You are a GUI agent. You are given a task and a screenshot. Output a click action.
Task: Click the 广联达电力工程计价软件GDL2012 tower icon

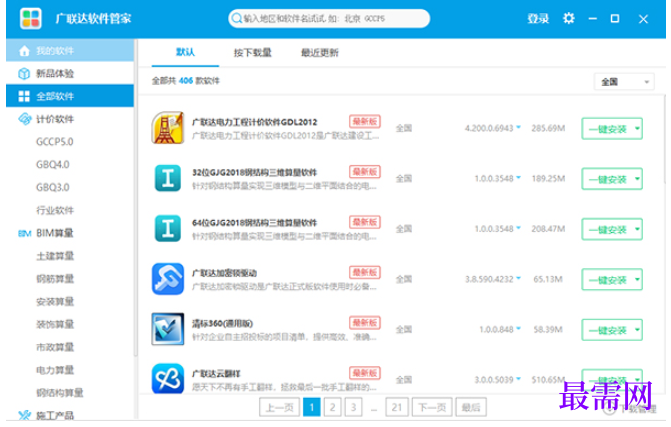[x=168, y=128]
